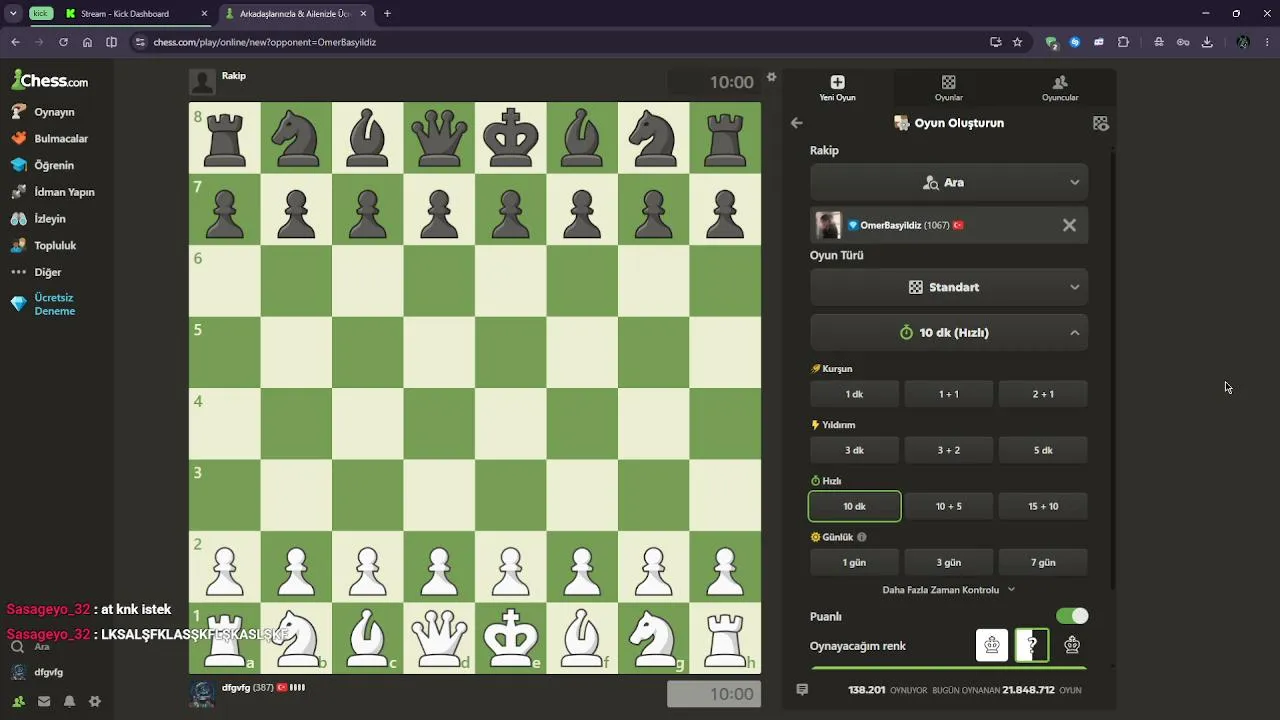Bookmark this page with star icon
1280x720 pixels.
1017,42
